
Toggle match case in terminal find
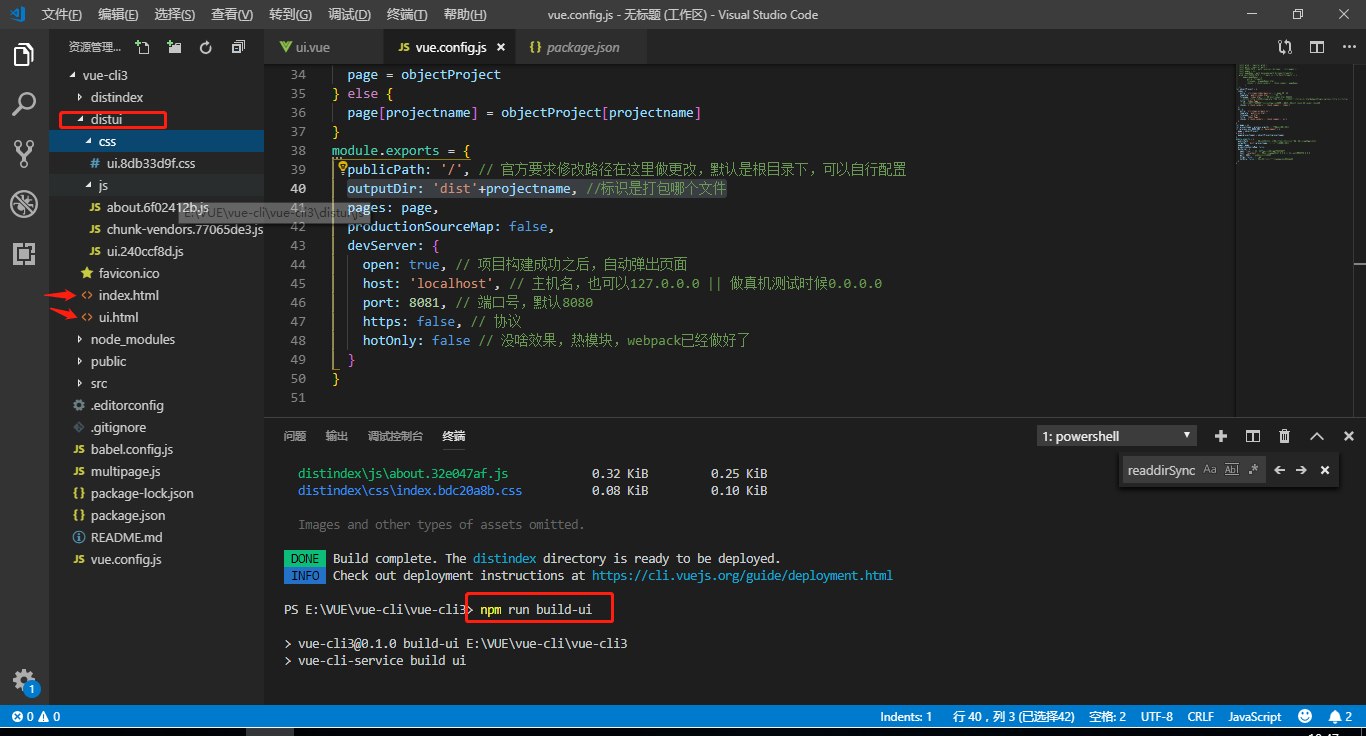click(1210, 470)
